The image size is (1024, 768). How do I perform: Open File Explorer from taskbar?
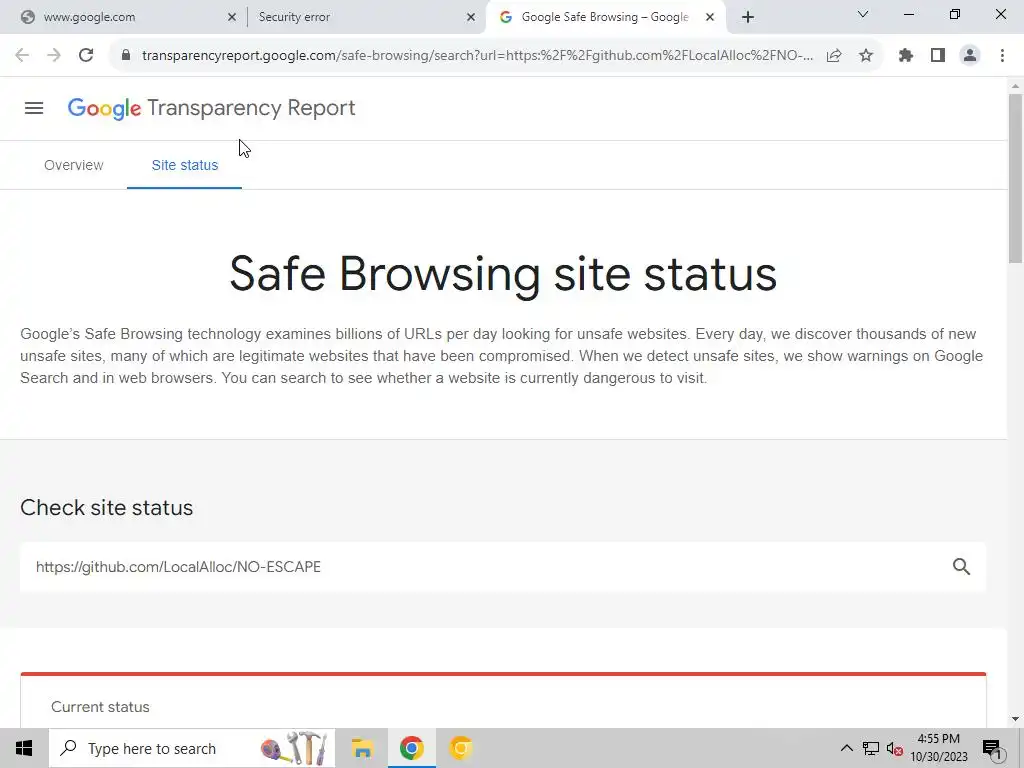pos(362,748)
